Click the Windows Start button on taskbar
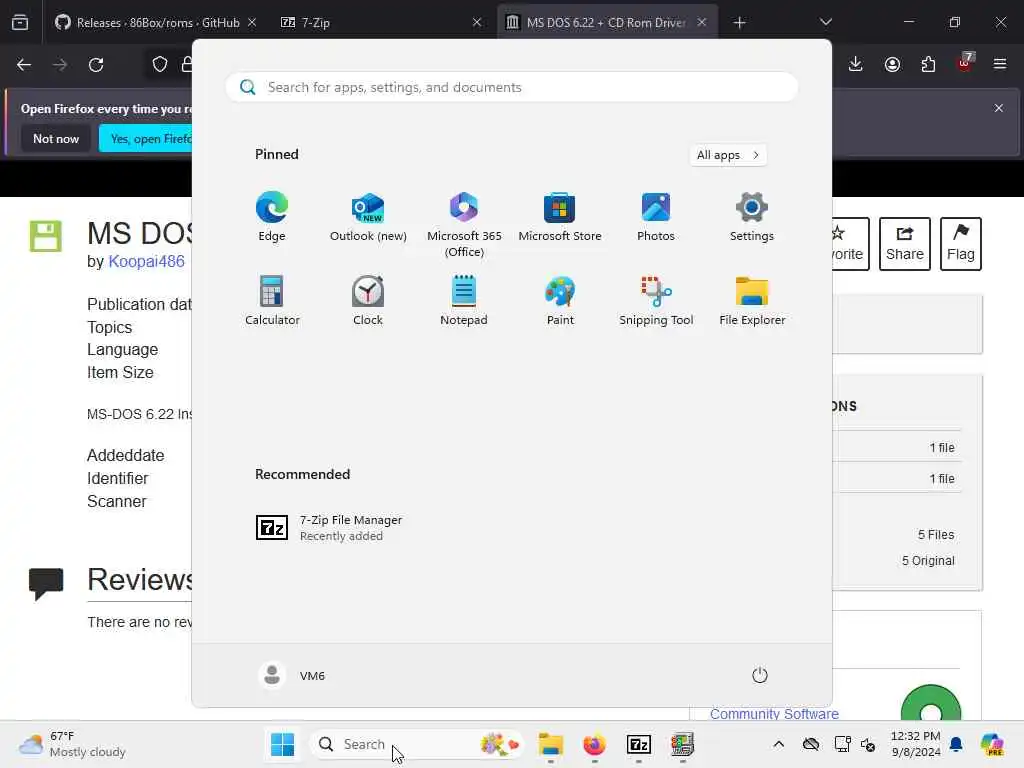Image resolution: width=1024 pixels, height=768 pixels. click(282, 744)
